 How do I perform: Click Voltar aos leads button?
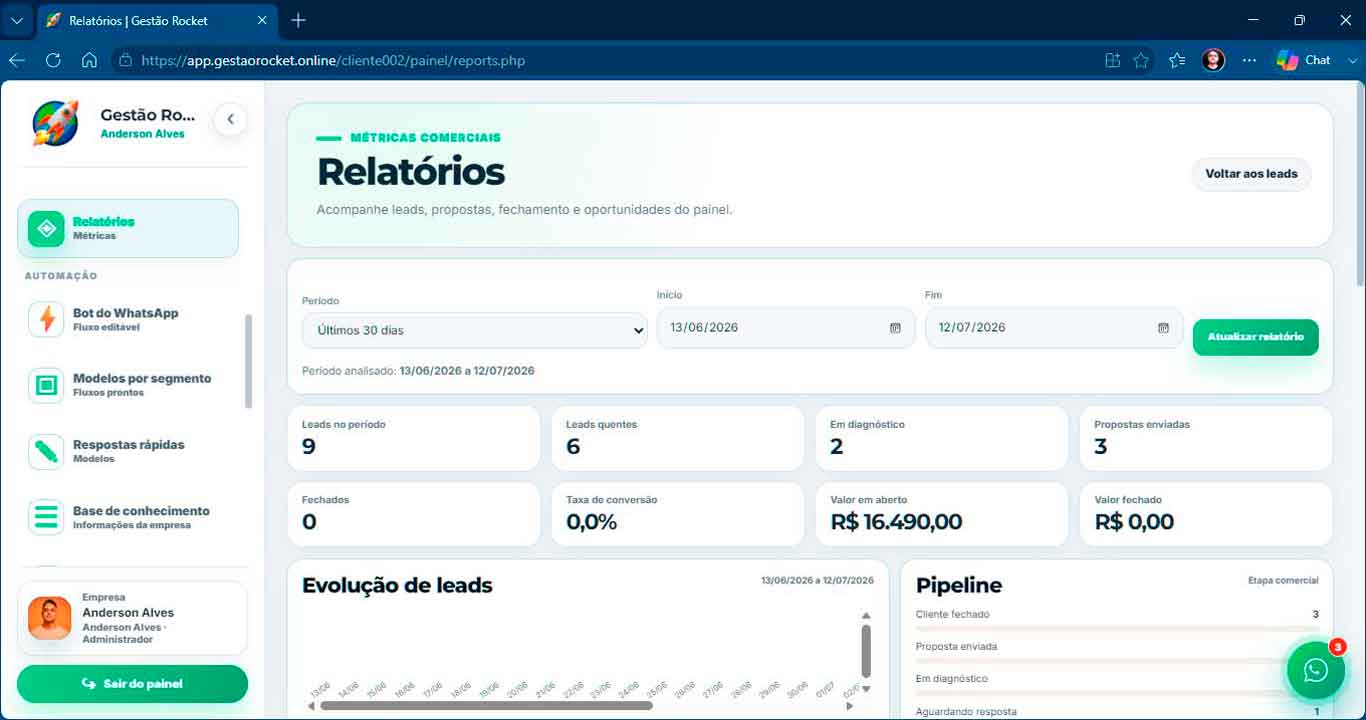[x=1251, y=174]
